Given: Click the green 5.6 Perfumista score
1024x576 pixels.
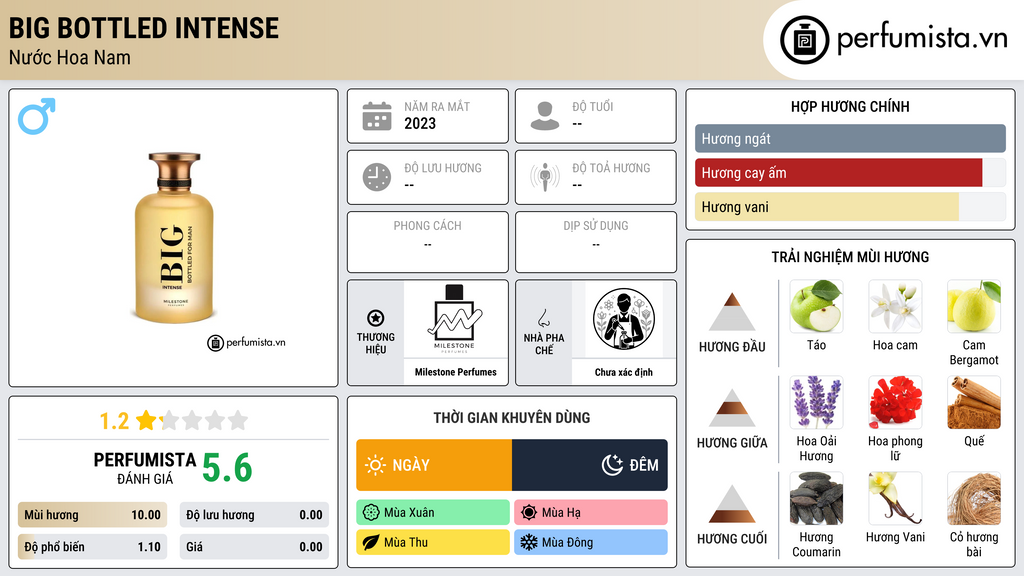Looking at the screenshot, I should tap(227, 468).
